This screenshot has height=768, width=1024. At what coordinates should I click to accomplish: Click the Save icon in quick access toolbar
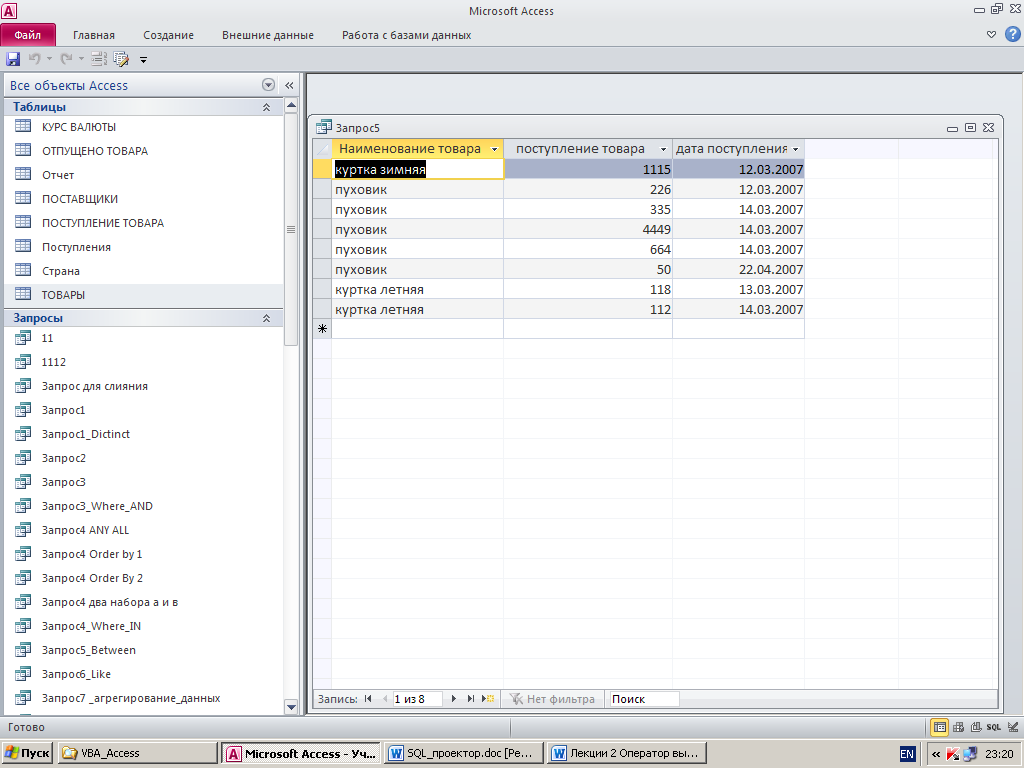pyautogui.click(x=13, y=59)
